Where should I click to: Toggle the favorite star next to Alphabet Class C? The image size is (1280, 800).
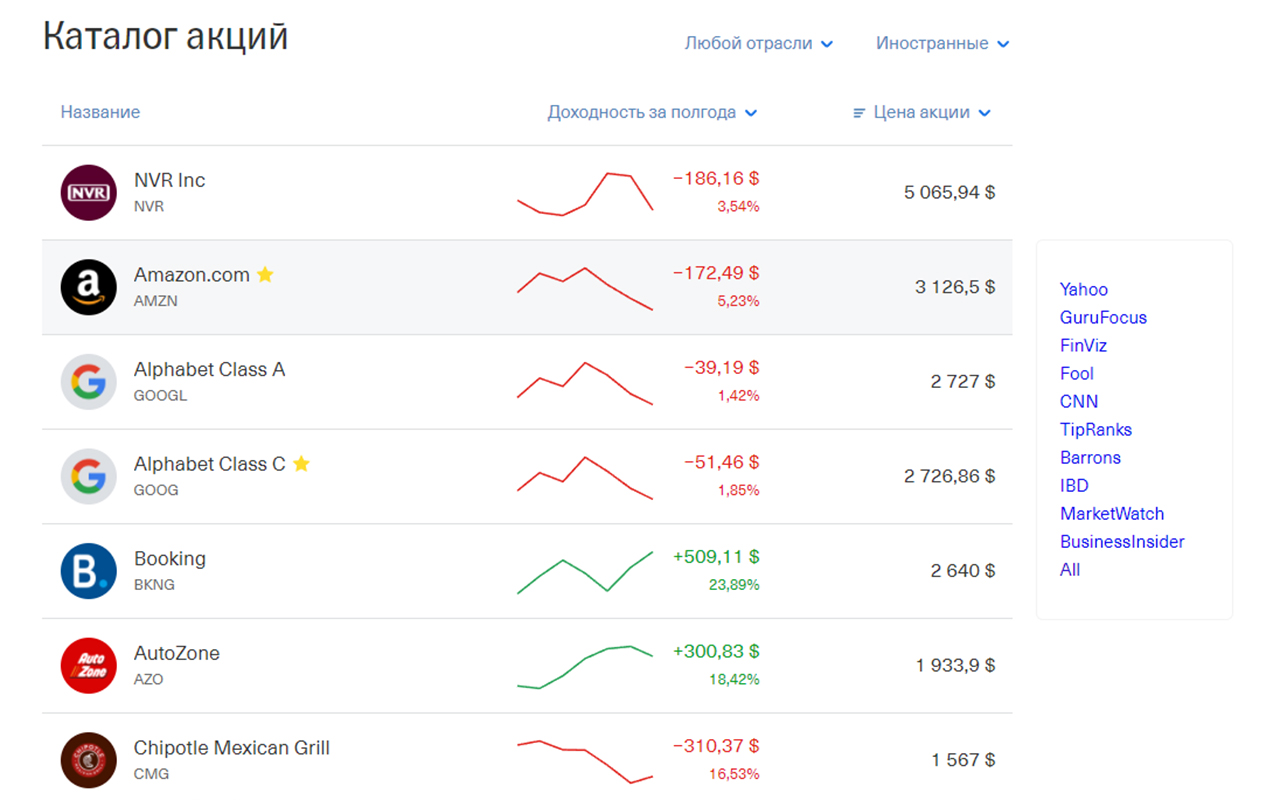(x=301, y=464)
